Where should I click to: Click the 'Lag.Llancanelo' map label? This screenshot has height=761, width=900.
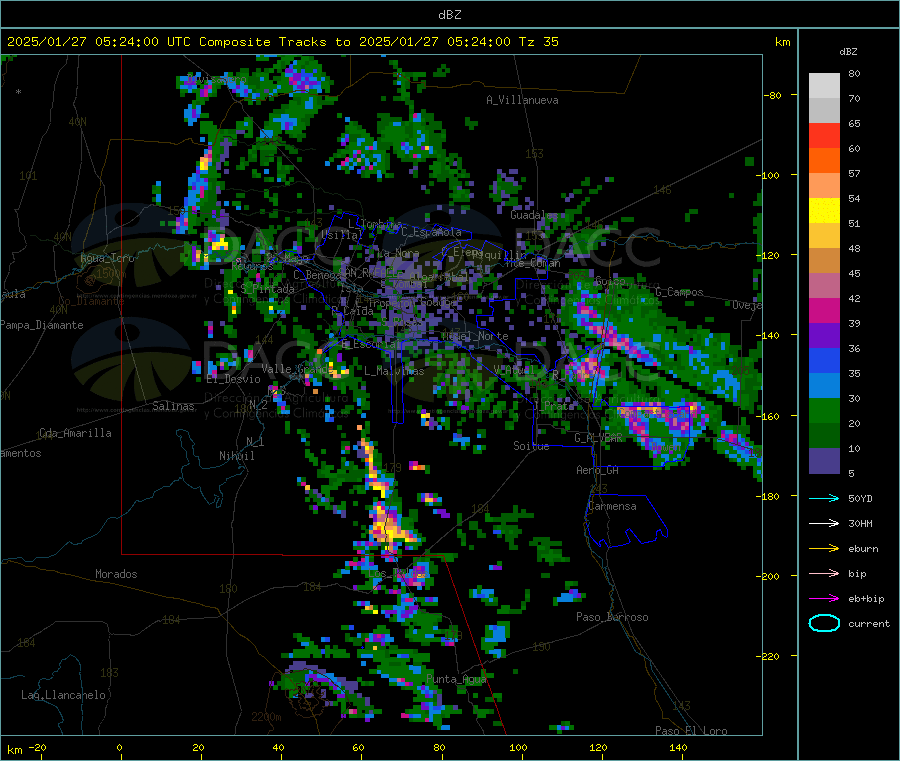pos(63,695)
